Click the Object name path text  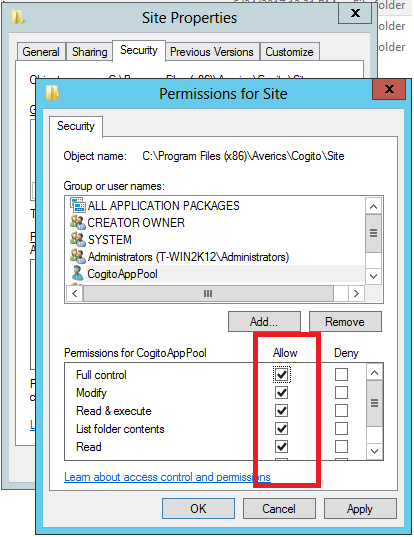tap(243, 156)
